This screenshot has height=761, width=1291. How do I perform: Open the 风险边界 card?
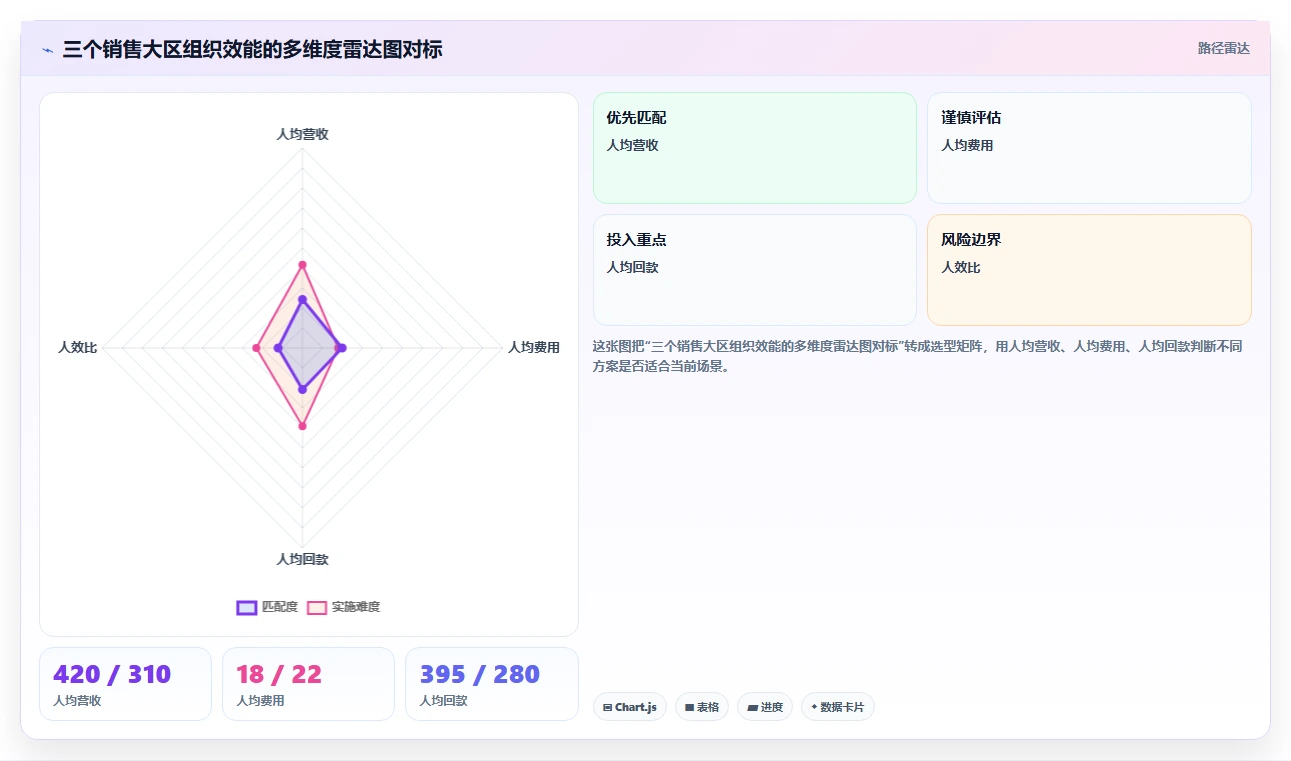(1089, 270)
